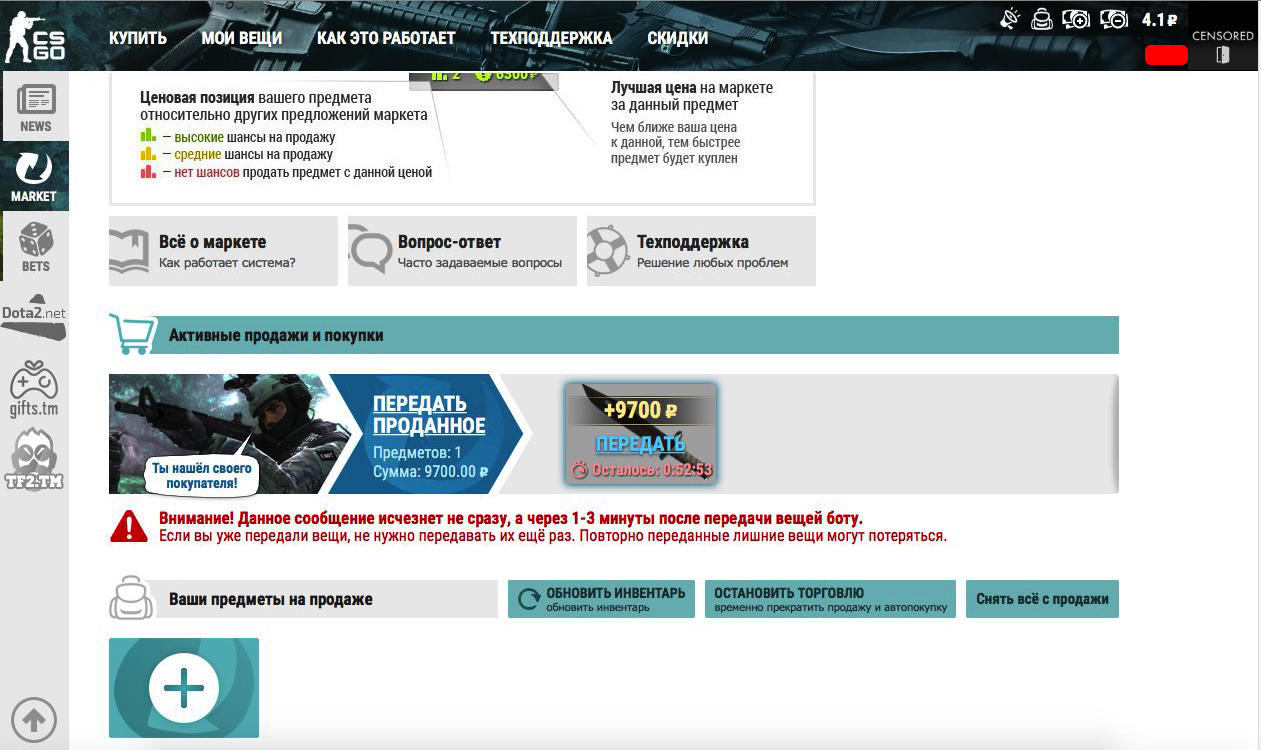The height and width of the screenshot is (750, 1261).
Task: Open the BETS dice sidebar icon
Action: tap(35, 246)
